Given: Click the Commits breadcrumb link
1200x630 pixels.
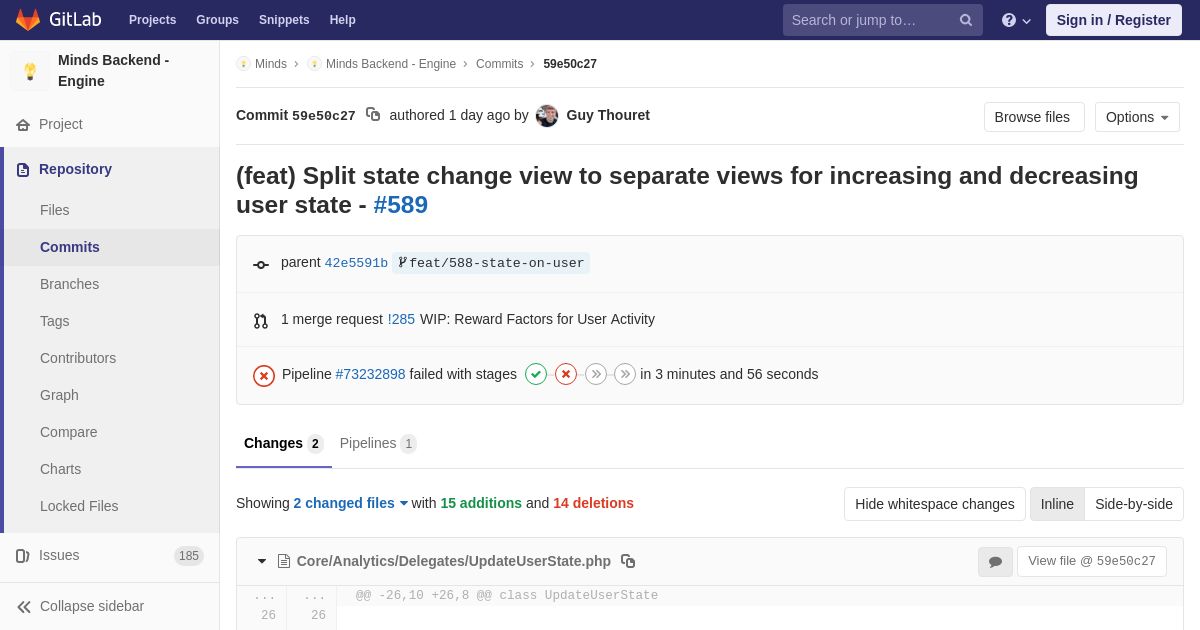Looking at the screenshot, I should click(499, 64).
